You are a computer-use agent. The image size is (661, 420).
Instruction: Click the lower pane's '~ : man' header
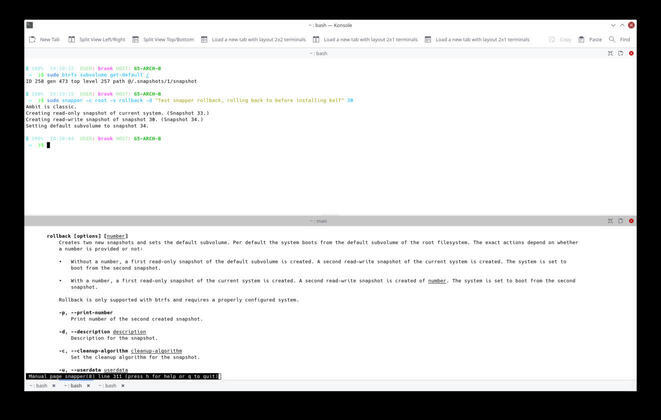click(319, 221)
